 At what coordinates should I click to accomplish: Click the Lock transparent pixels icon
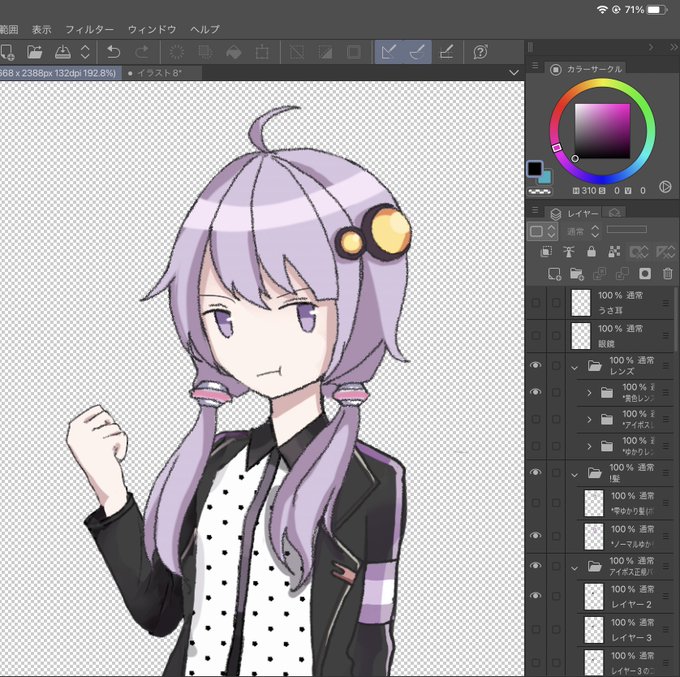[x=614, y=252]
